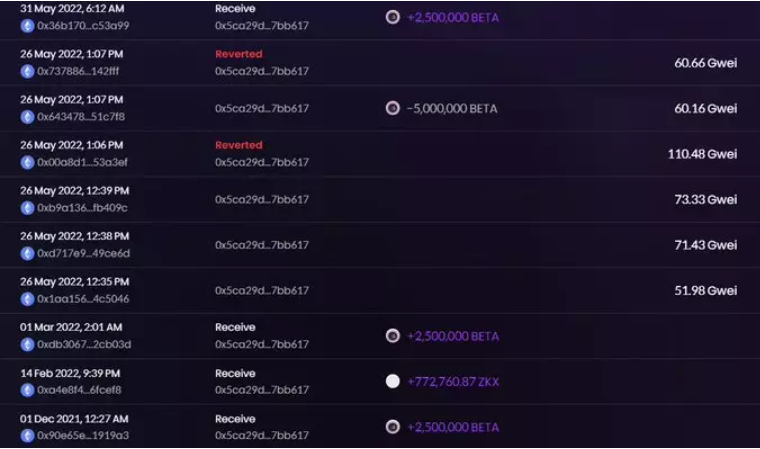The width and height of the screenshot is (760, 449).
Task: Click the 110.48 Gwei gas value
Action: (702, 154)
